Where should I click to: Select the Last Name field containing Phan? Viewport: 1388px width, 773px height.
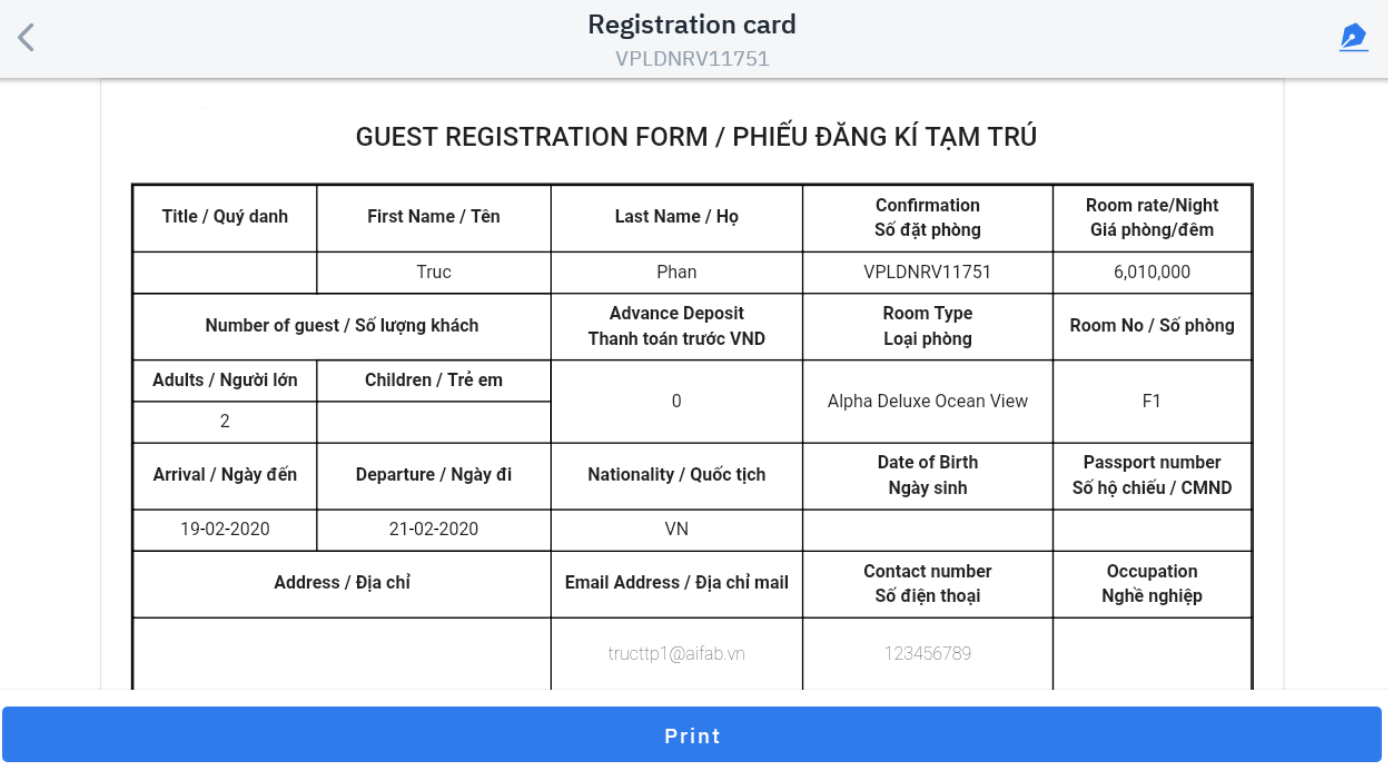676,272
